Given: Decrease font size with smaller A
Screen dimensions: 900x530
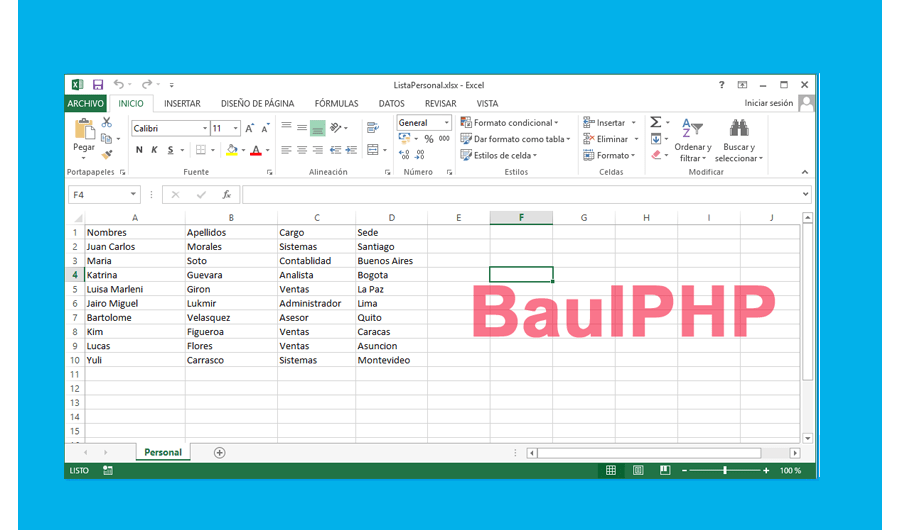Looking at the screenshot, I should point(265,128).
